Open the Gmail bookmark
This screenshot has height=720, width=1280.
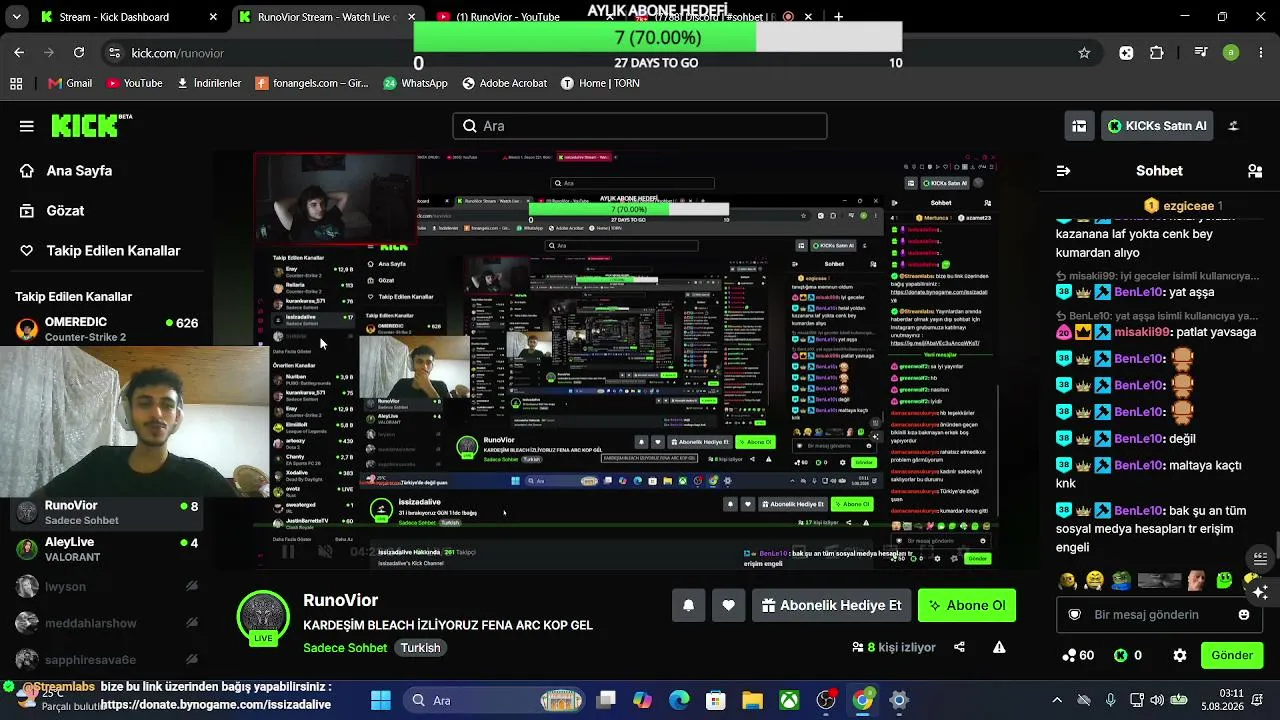point(69,83)
